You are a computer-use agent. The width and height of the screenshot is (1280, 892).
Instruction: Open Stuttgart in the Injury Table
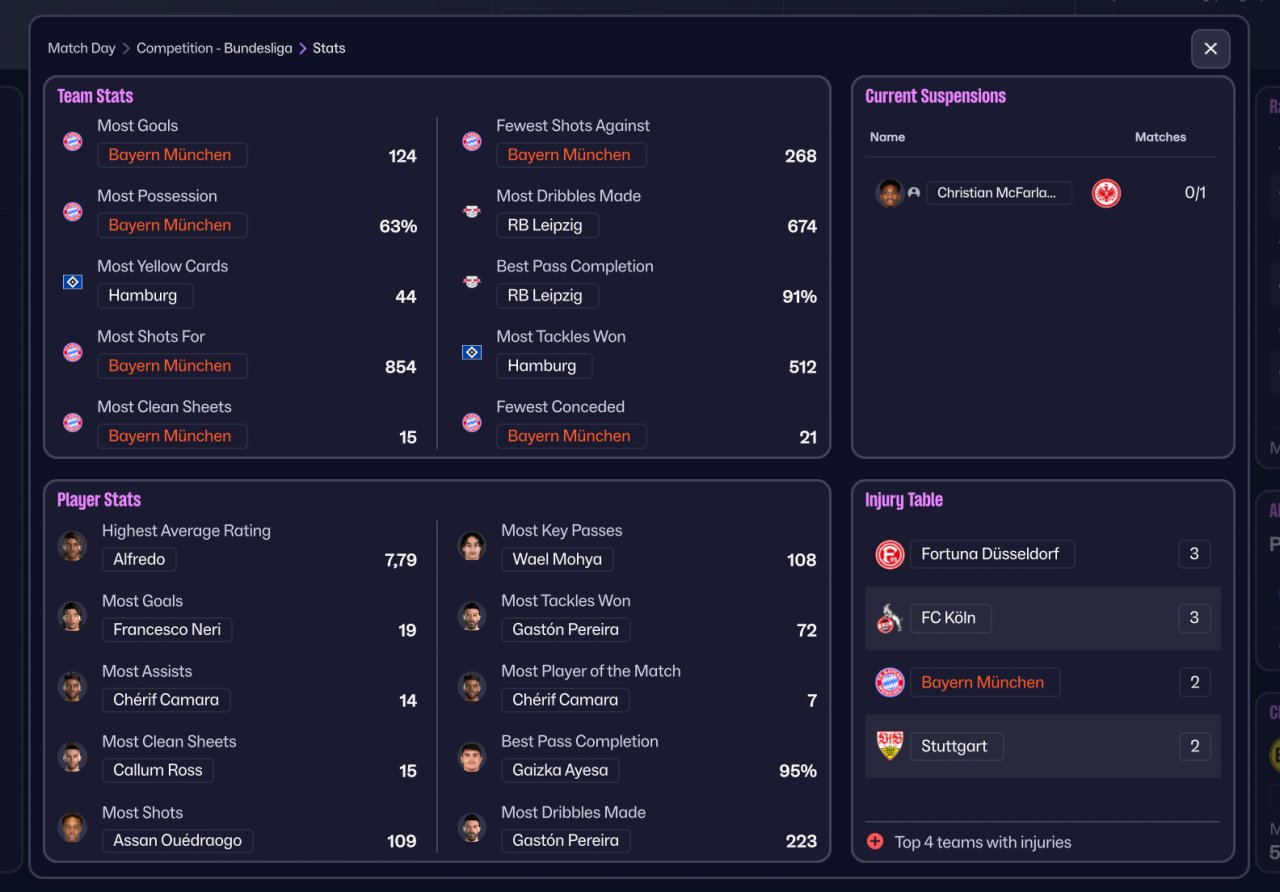click(x=957, y=746)
